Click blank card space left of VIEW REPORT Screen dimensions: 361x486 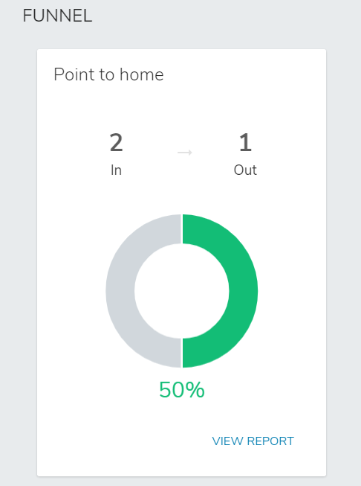point(123,441)
